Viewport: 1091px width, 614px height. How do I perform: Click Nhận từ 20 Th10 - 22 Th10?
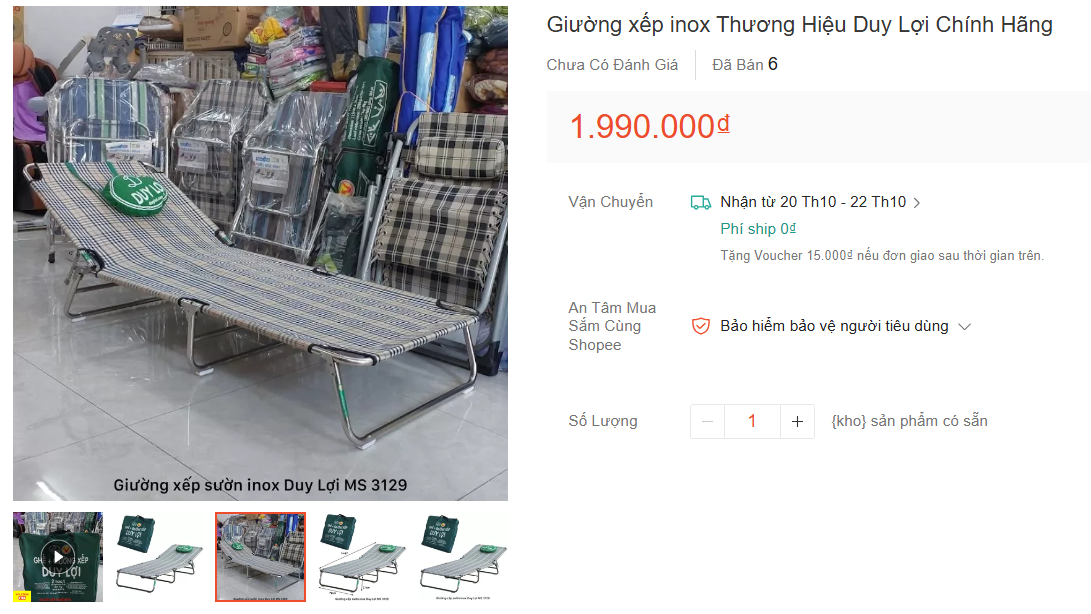[x=813, y=202]
